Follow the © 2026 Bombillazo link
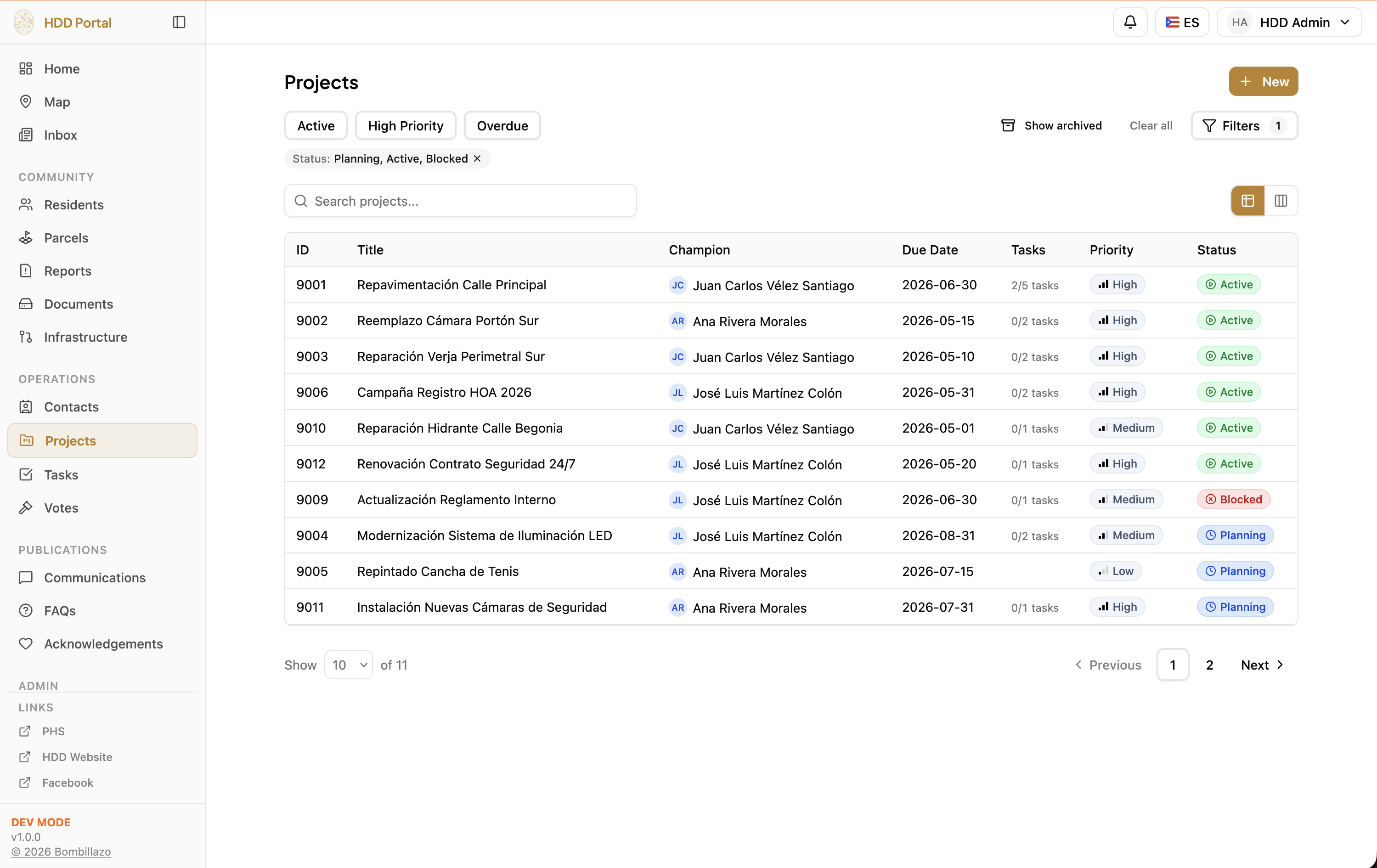The height and width of the screenshot is (868, 1377). 61,852
